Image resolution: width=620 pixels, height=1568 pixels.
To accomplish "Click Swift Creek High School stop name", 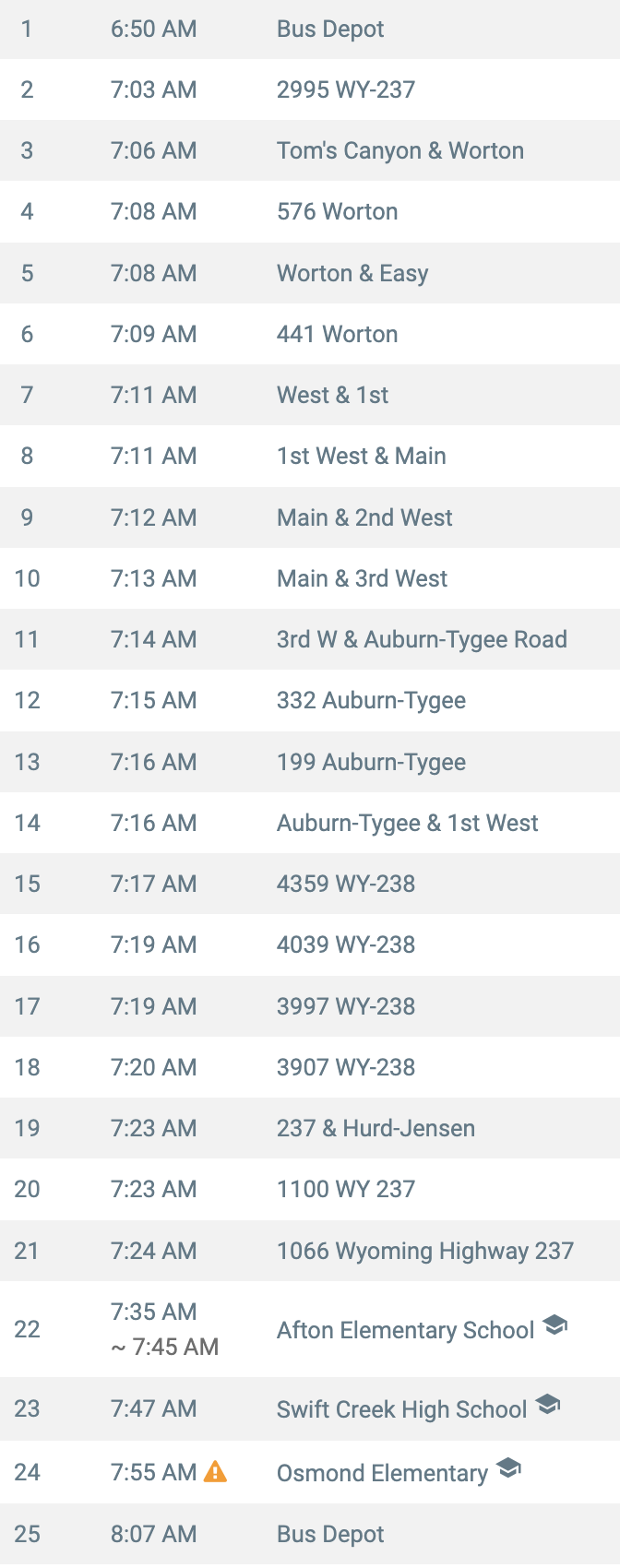I will (x=401, y=1409).
